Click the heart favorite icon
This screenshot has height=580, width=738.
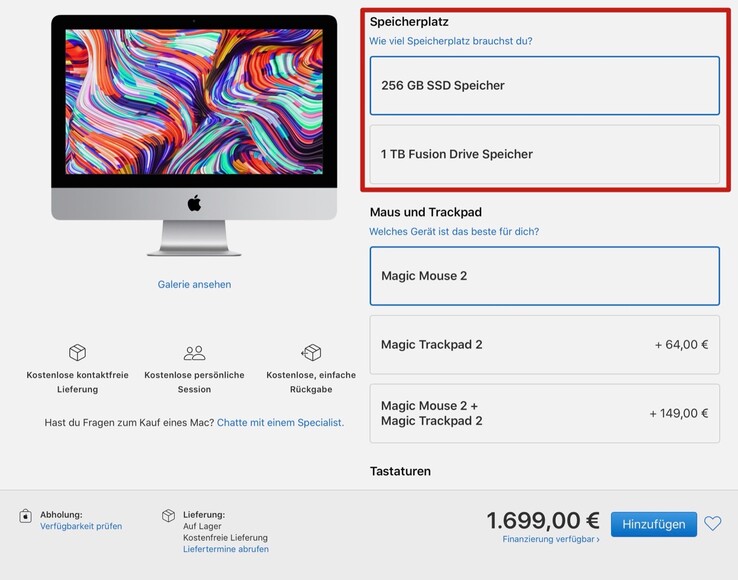713,524
